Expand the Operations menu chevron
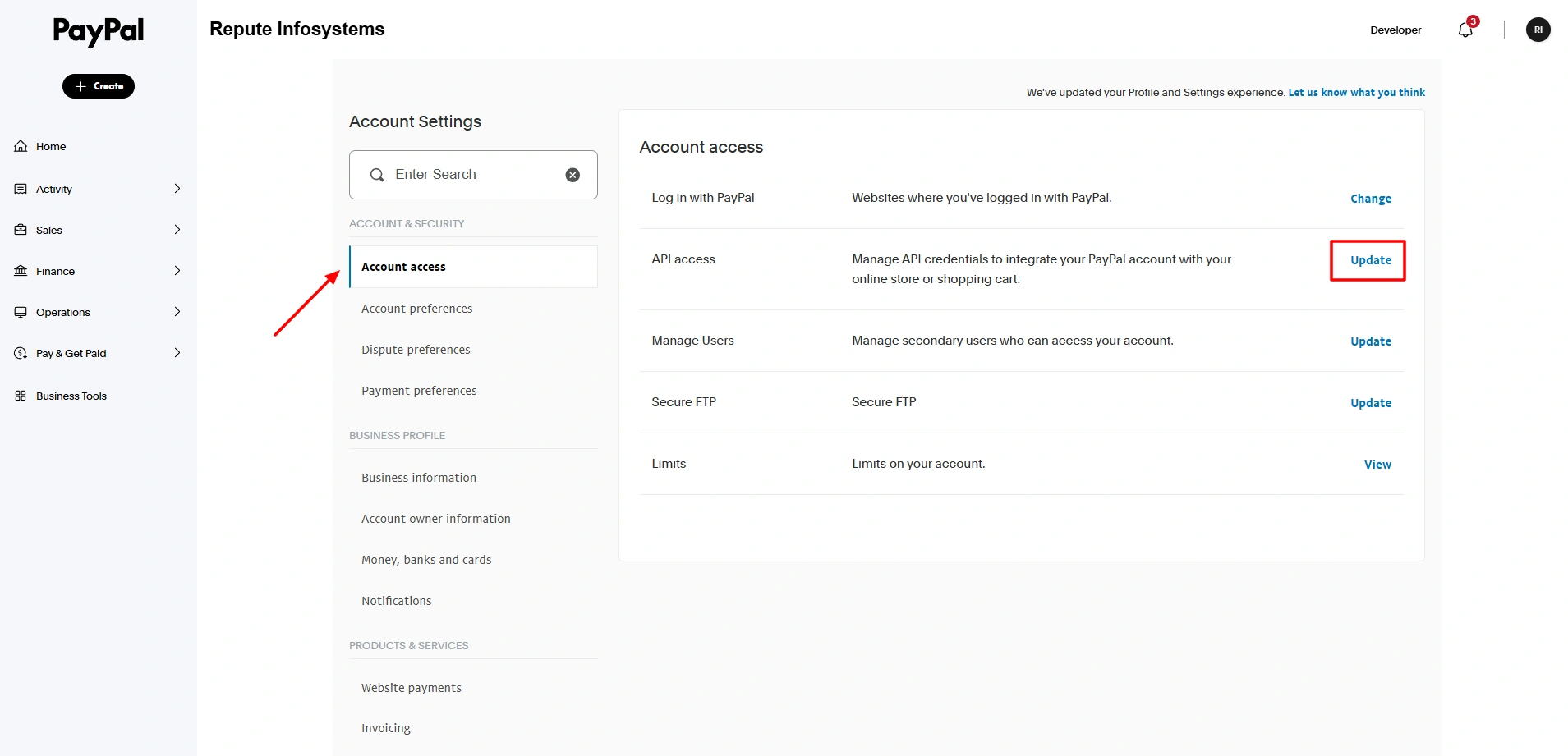 (x=177, y=312)
